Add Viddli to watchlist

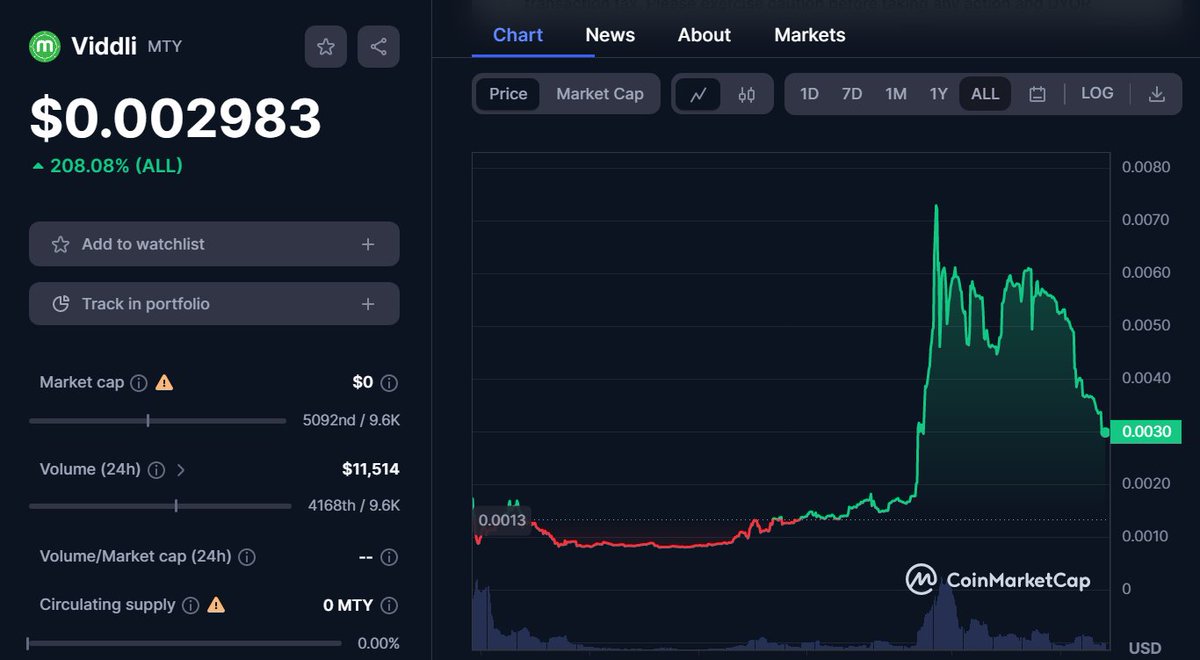(214, 244)
